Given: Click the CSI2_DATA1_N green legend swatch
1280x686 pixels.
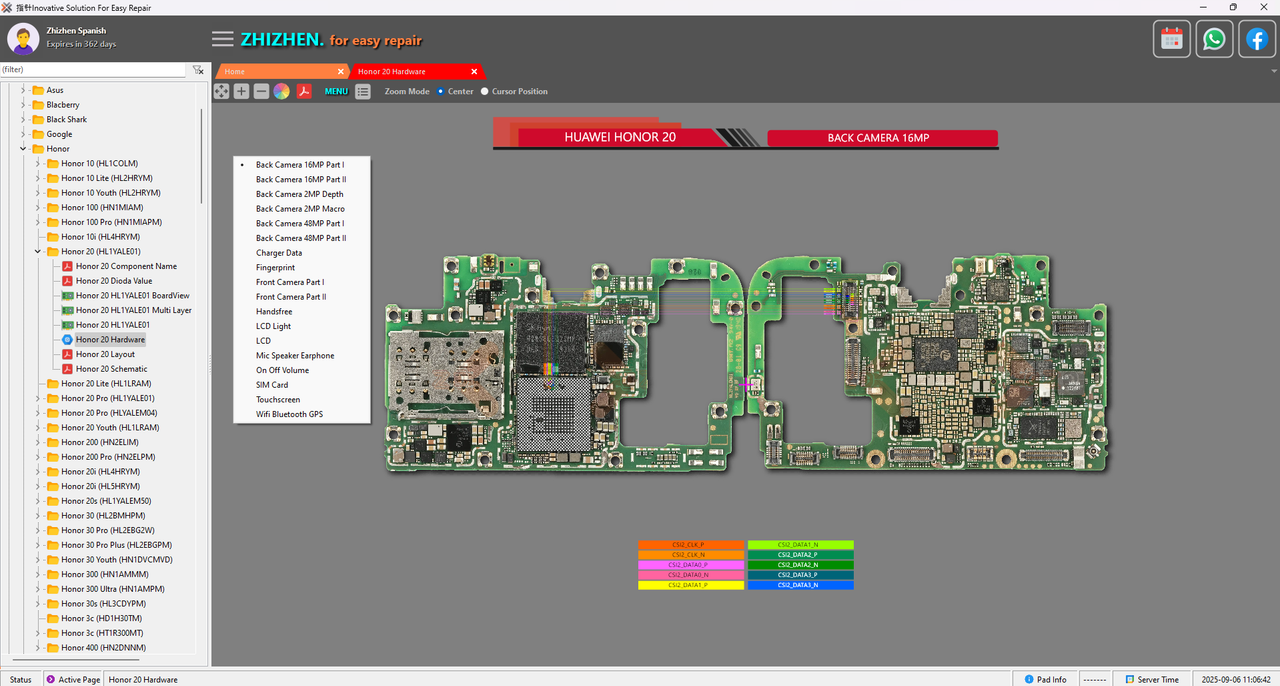Looking at the screenshot, I should (800, 545).
